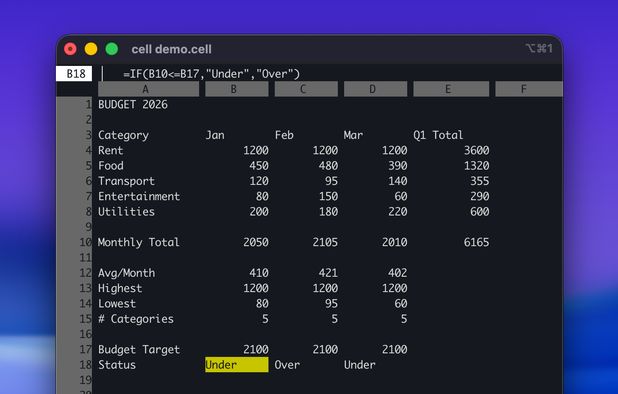The width and height of the screenshot is (618, 394).
Task: Click Utilities Mar value 220
Action: [398, 212]
